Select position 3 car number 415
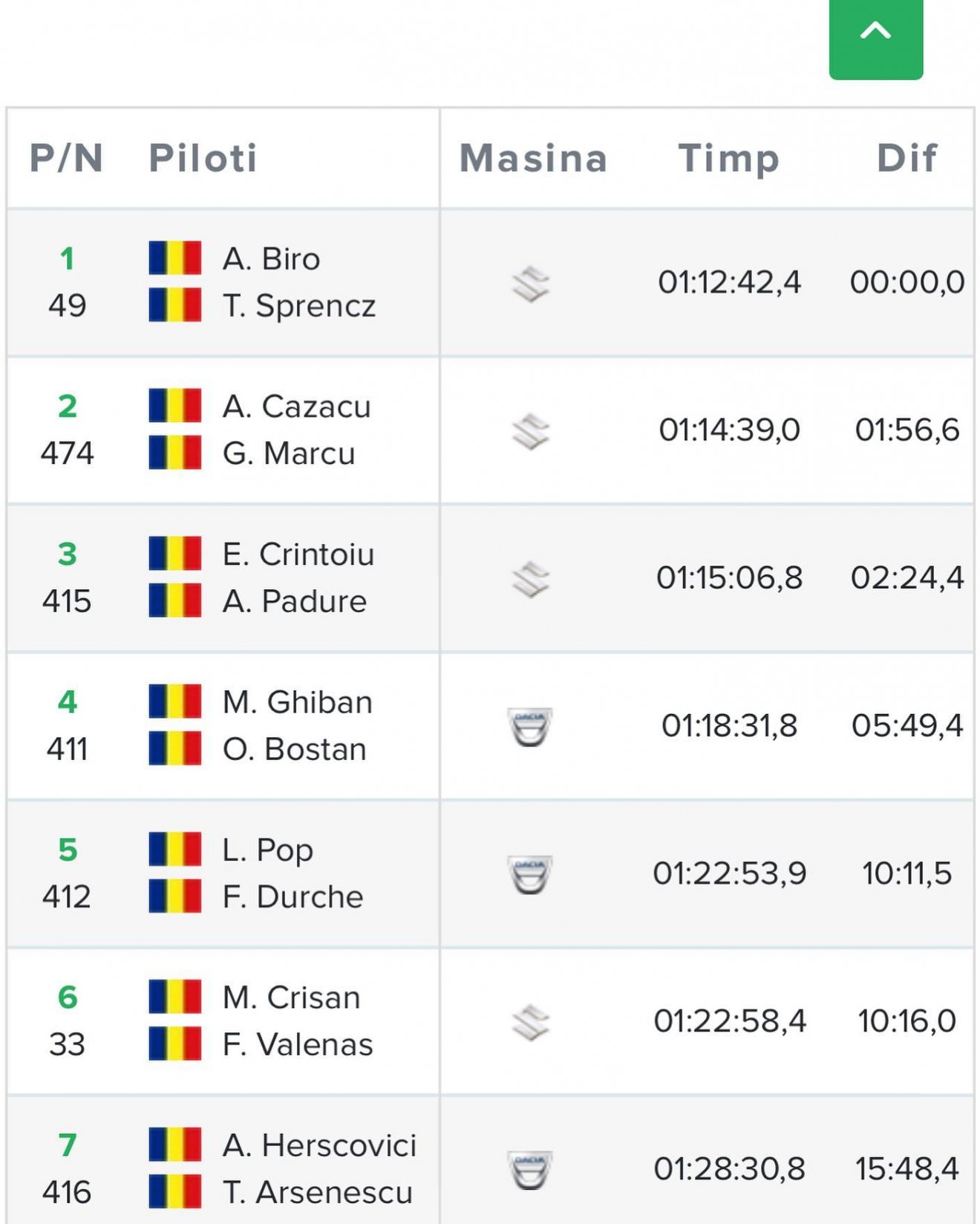 67,577
